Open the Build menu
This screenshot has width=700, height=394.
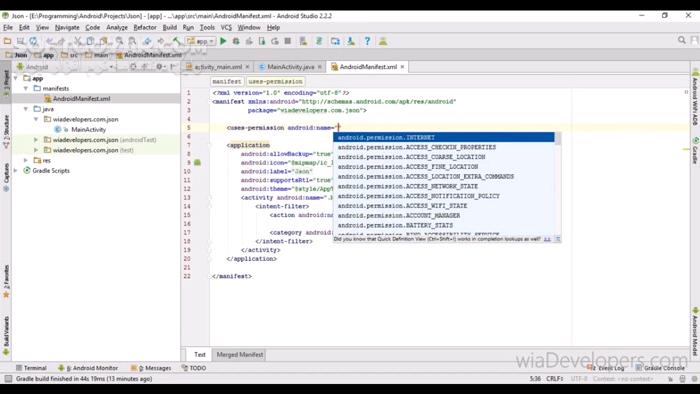170,27
